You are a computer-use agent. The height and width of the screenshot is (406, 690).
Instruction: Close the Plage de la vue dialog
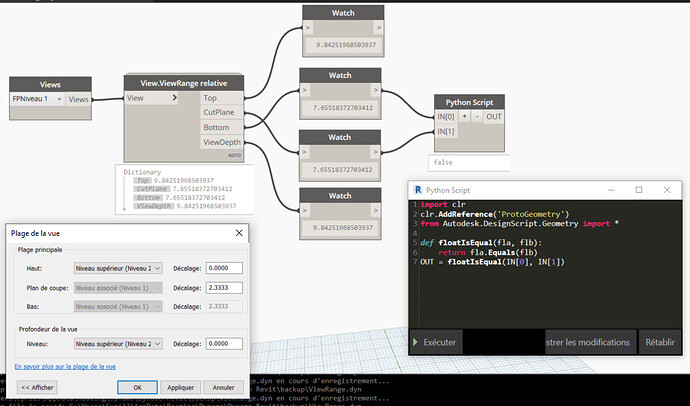pyautogui.click(x=239, y=233)
